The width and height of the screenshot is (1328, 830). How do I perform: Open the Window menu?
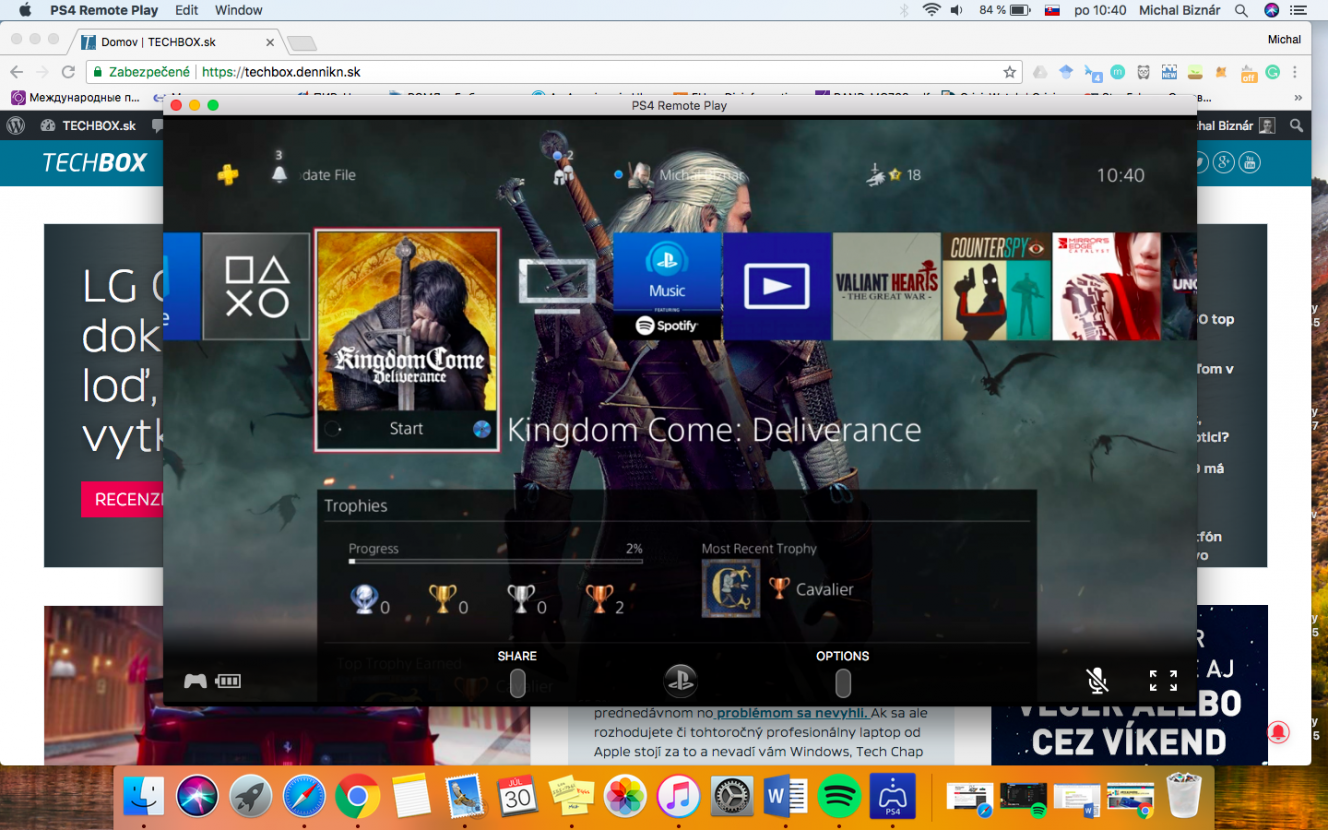tap(238, 10)
